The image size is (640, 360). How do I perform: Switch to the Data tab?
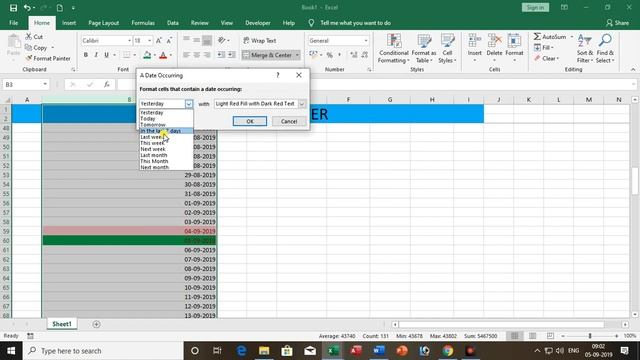(x=173, y=23)
